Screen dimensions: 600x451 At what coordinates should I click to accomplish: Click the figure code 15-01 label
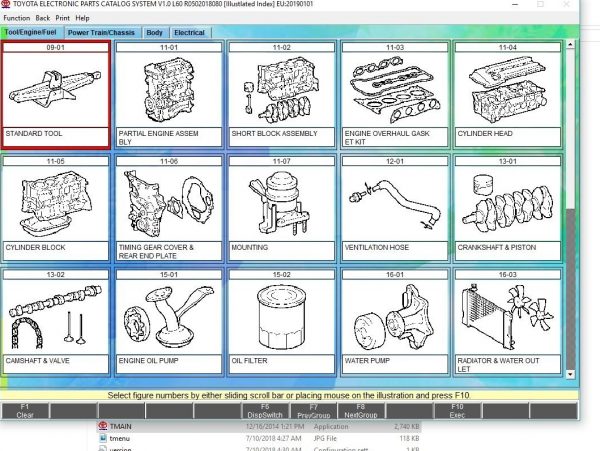169,275
